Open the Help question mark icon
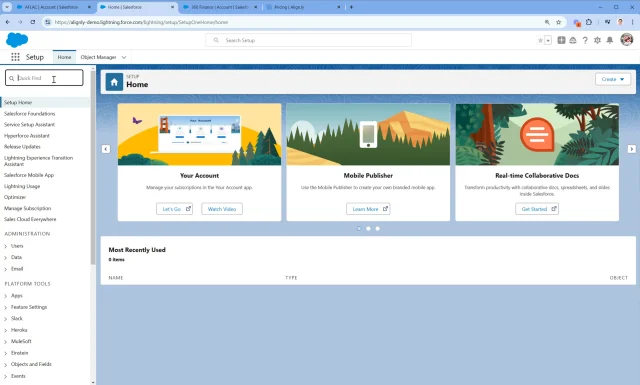 click(585, 40)
